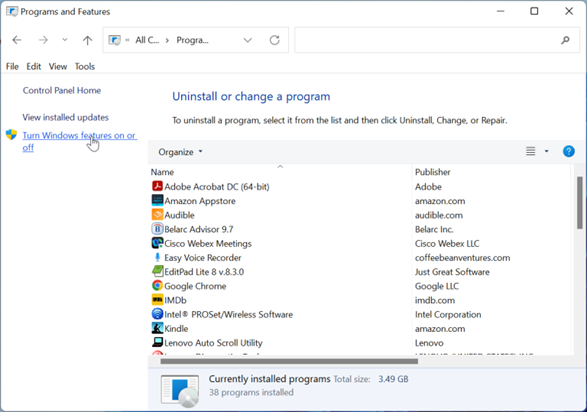
Task: Select the Intel PROSet/Wireless icon
Action: pos(157,314)
